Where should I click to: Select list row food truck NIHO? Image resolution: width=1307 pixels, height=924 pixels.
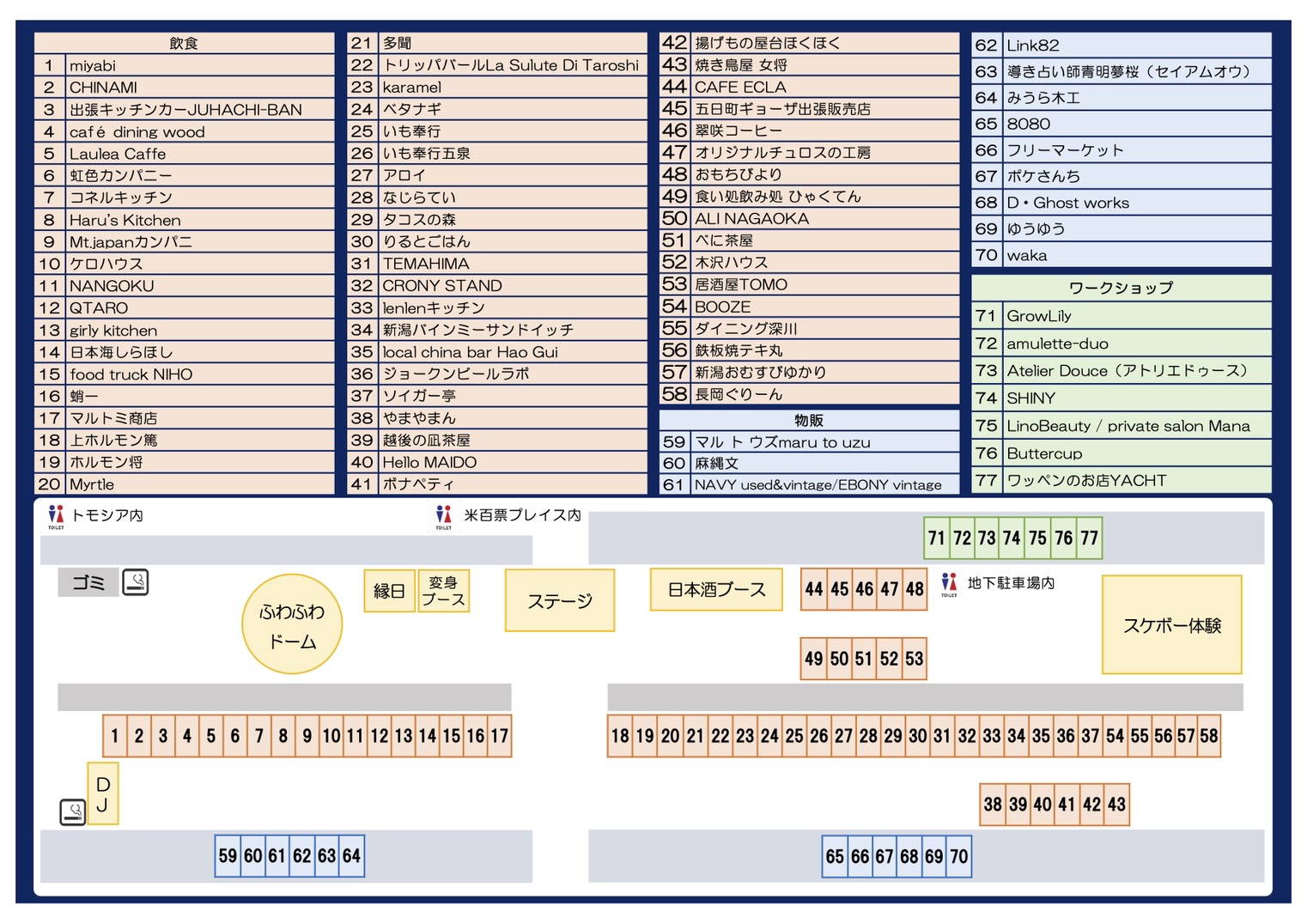click(184, 374)
